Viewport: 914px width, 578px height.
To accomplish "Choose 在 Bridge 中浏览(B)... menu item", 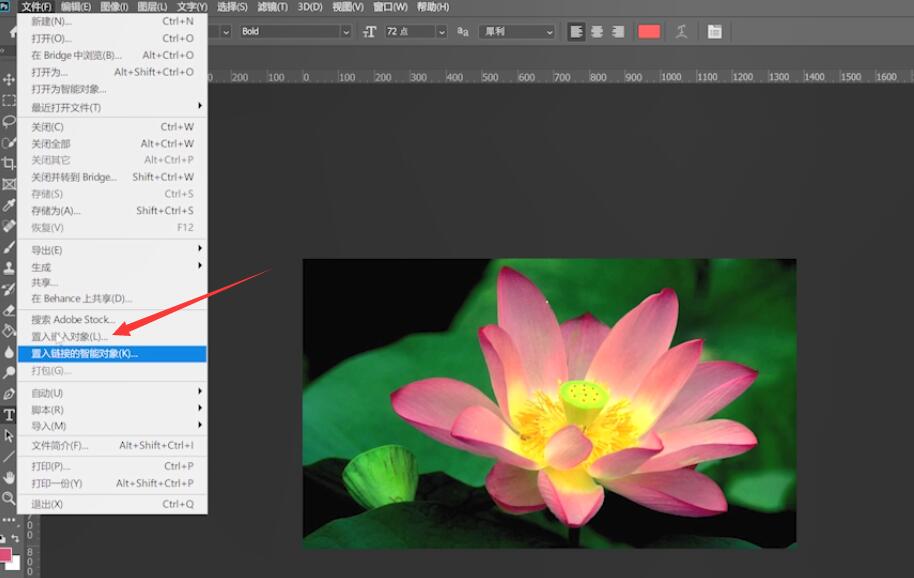I will coord(112,55).
